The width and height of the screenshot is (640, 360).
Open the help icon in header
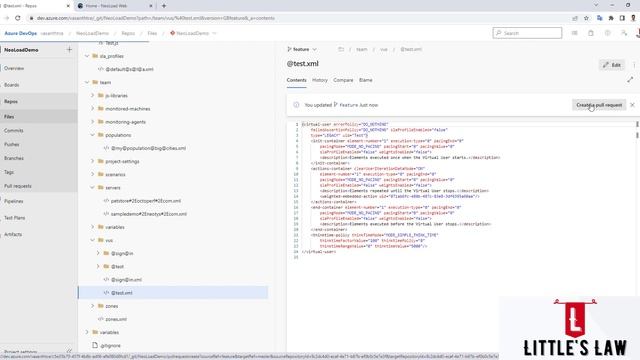[607, 33]
